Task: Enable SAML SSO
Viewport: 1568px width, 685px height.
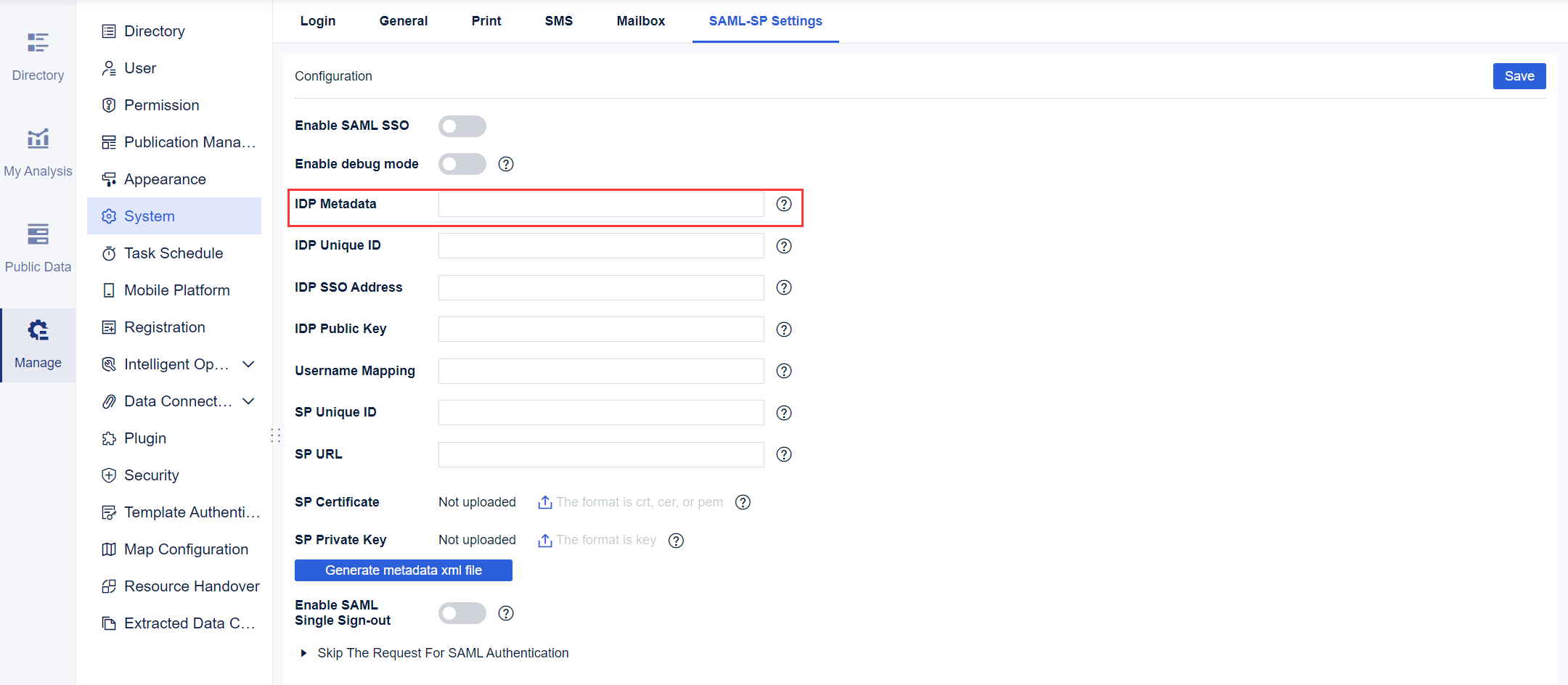Action: (462, 126)
